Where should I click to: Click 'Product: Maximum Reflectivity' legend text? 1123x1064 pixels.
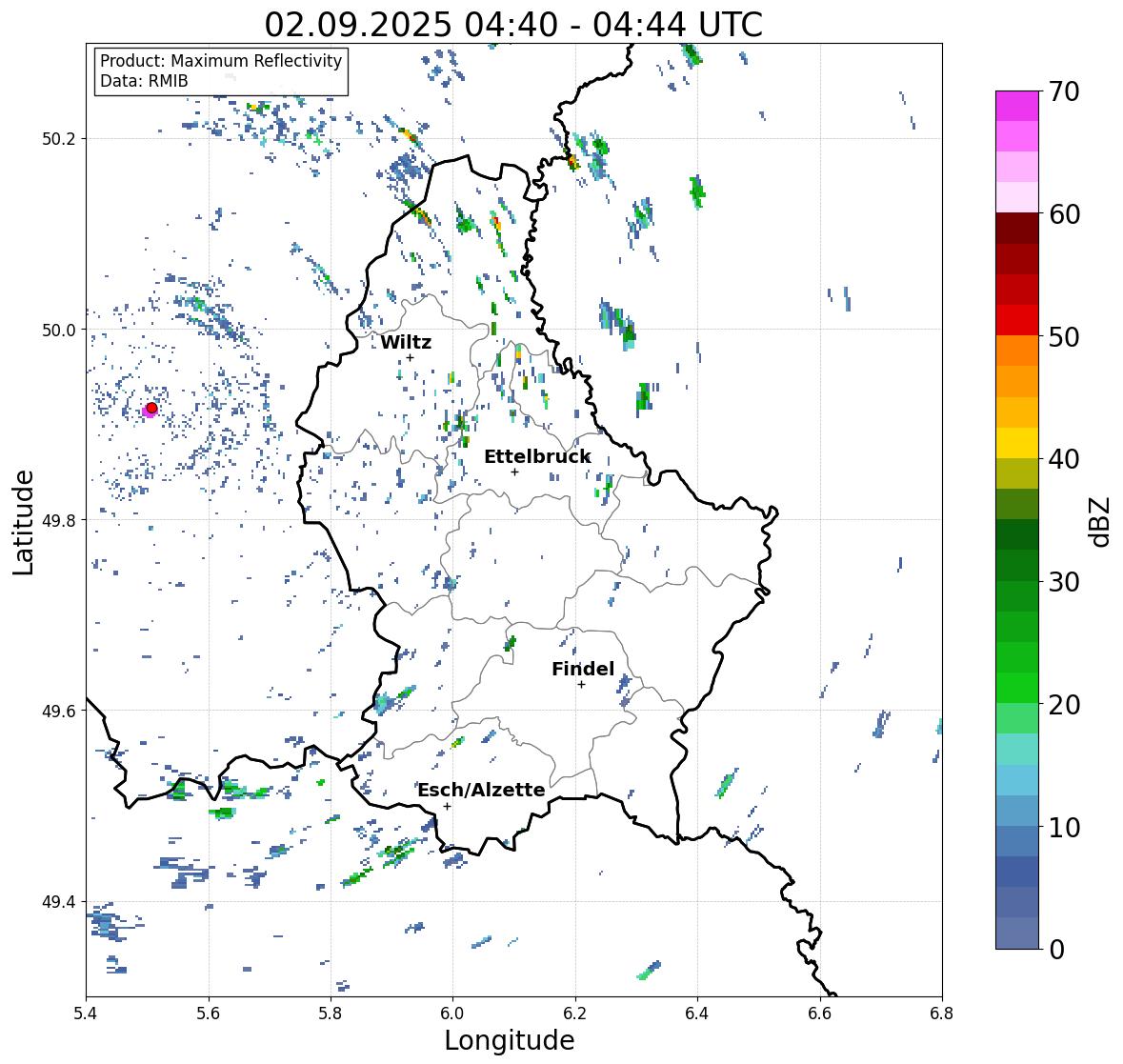(221, 61)
